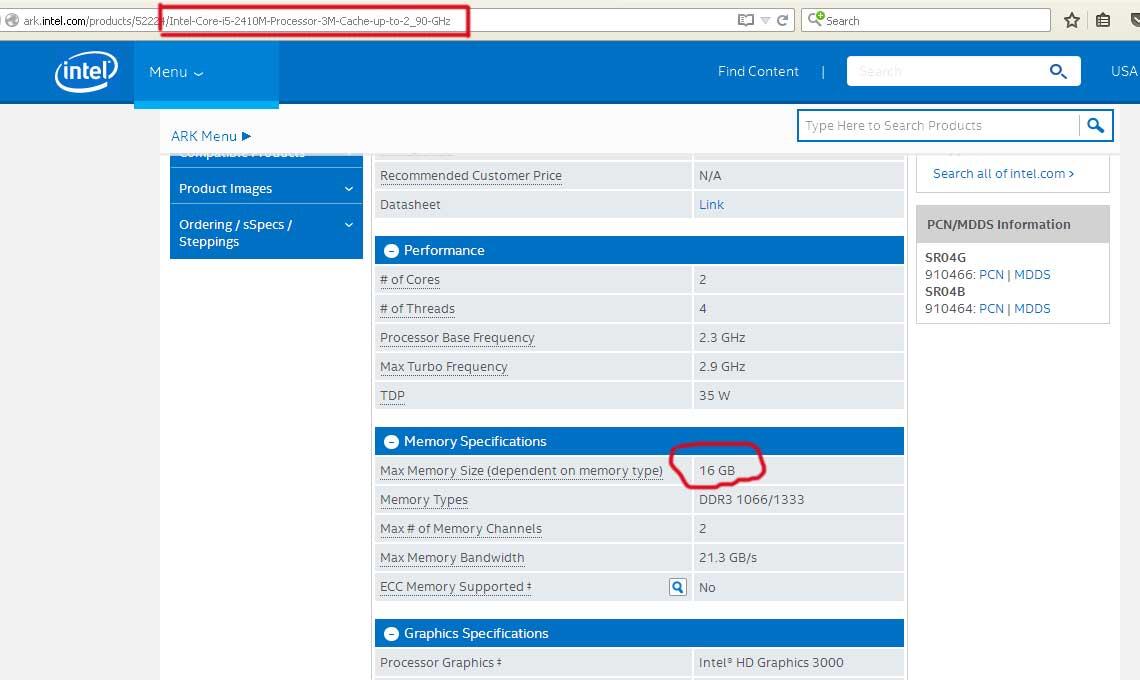Click 'DDR3 1066/1333' value
This screenshot has width=1140, height=680.
[x=751, y=500]
